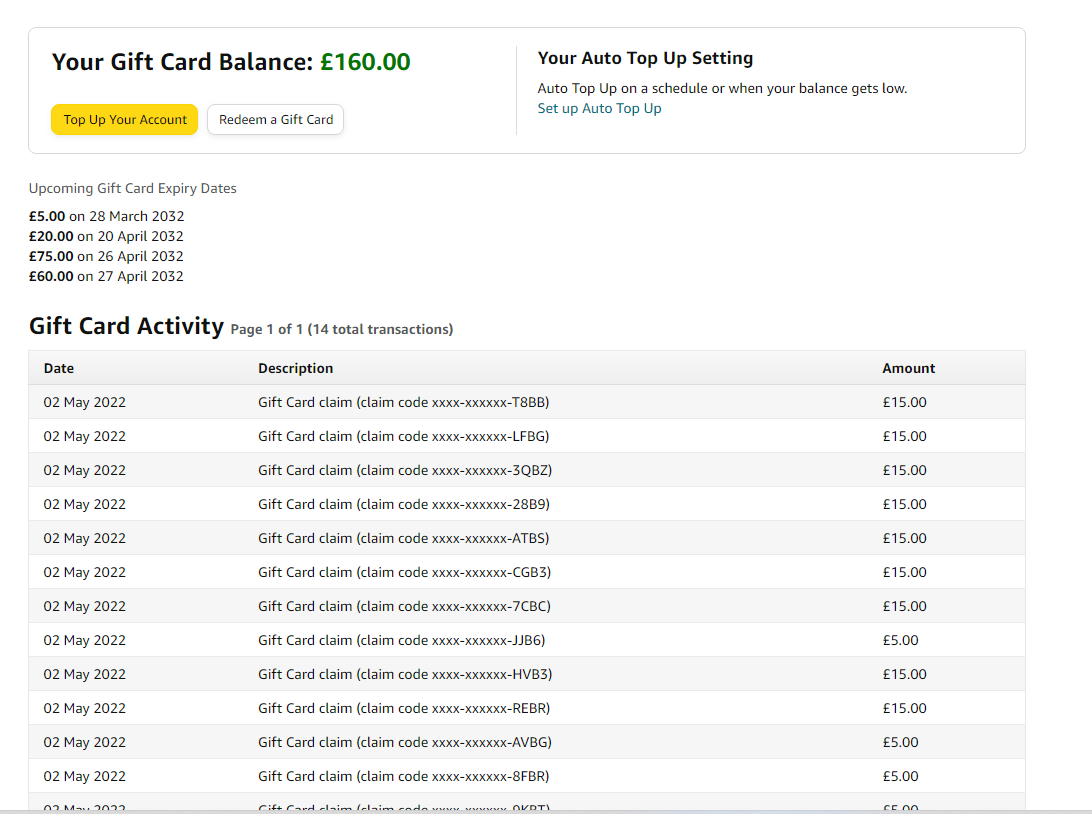Click the £160.00 gift card balance amount
Image resolution: width=1092 pixels, height=814 pixels.
365,62
